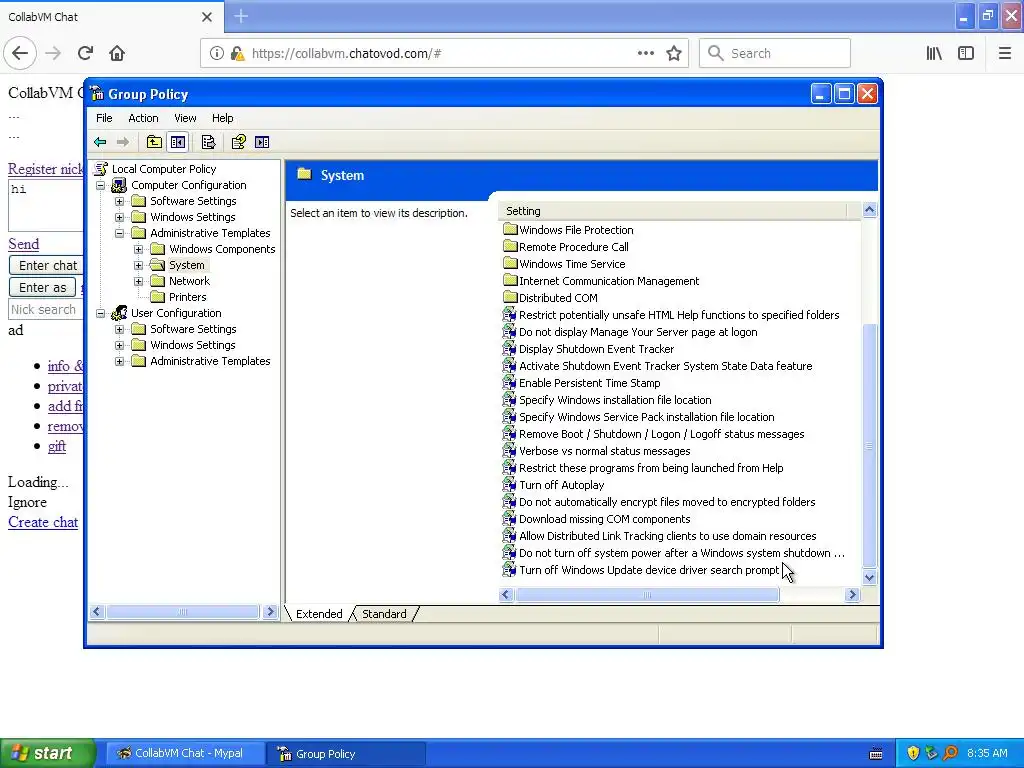Click the Help toolbar icon in Group Policy

(x=238, y=142)
